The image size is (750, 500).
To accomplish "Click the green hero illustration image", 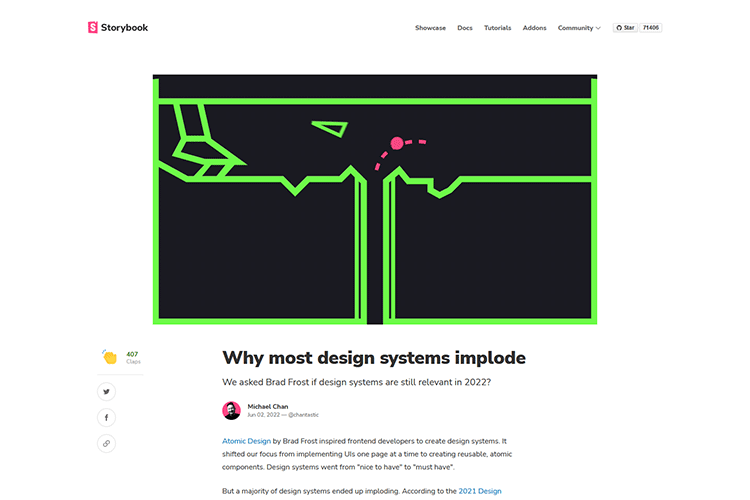I will click(x=375, y=200).
